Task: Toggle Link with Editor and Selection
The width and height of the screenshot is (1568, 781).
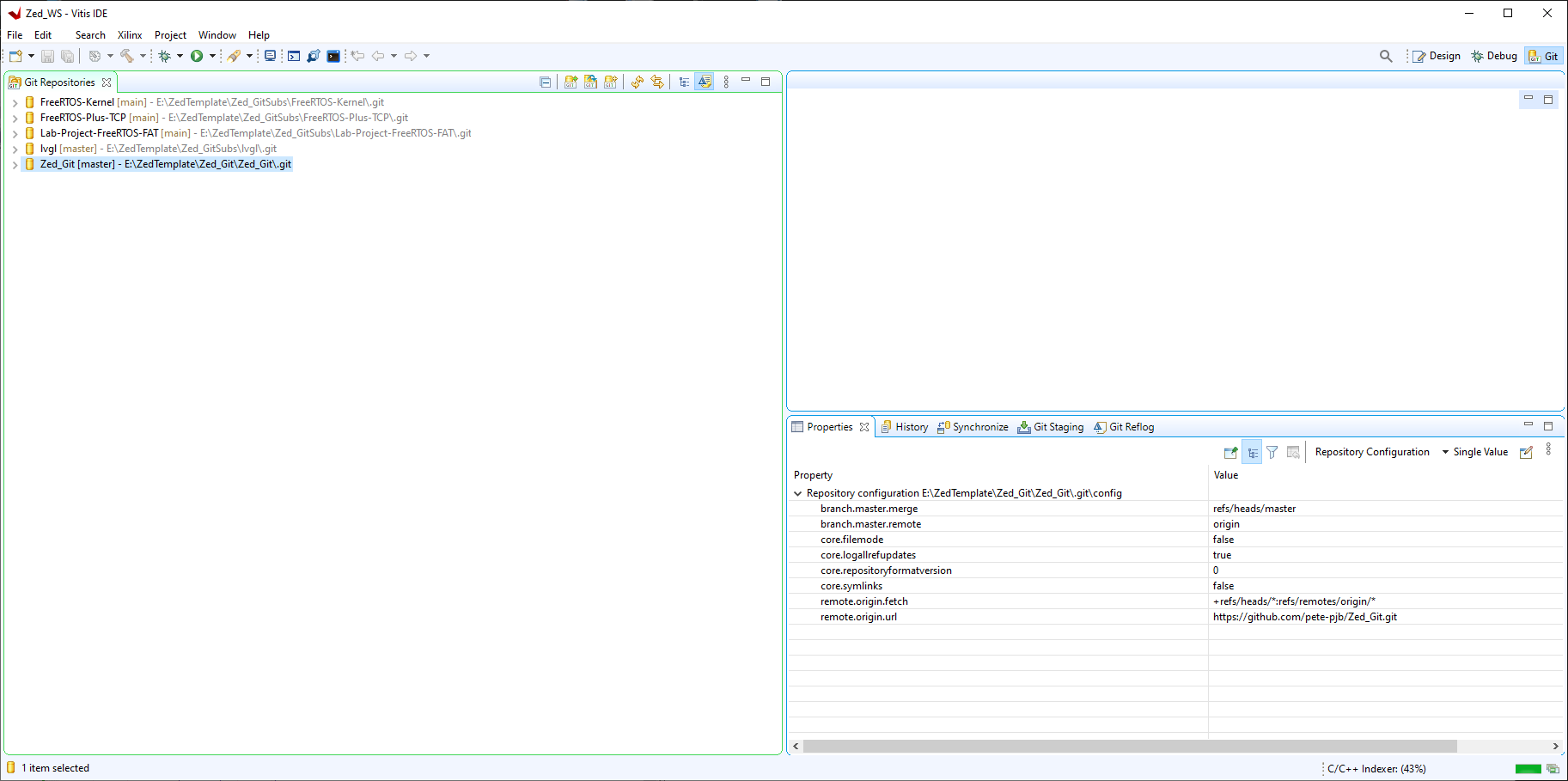Action: click(x=657, y=82)
